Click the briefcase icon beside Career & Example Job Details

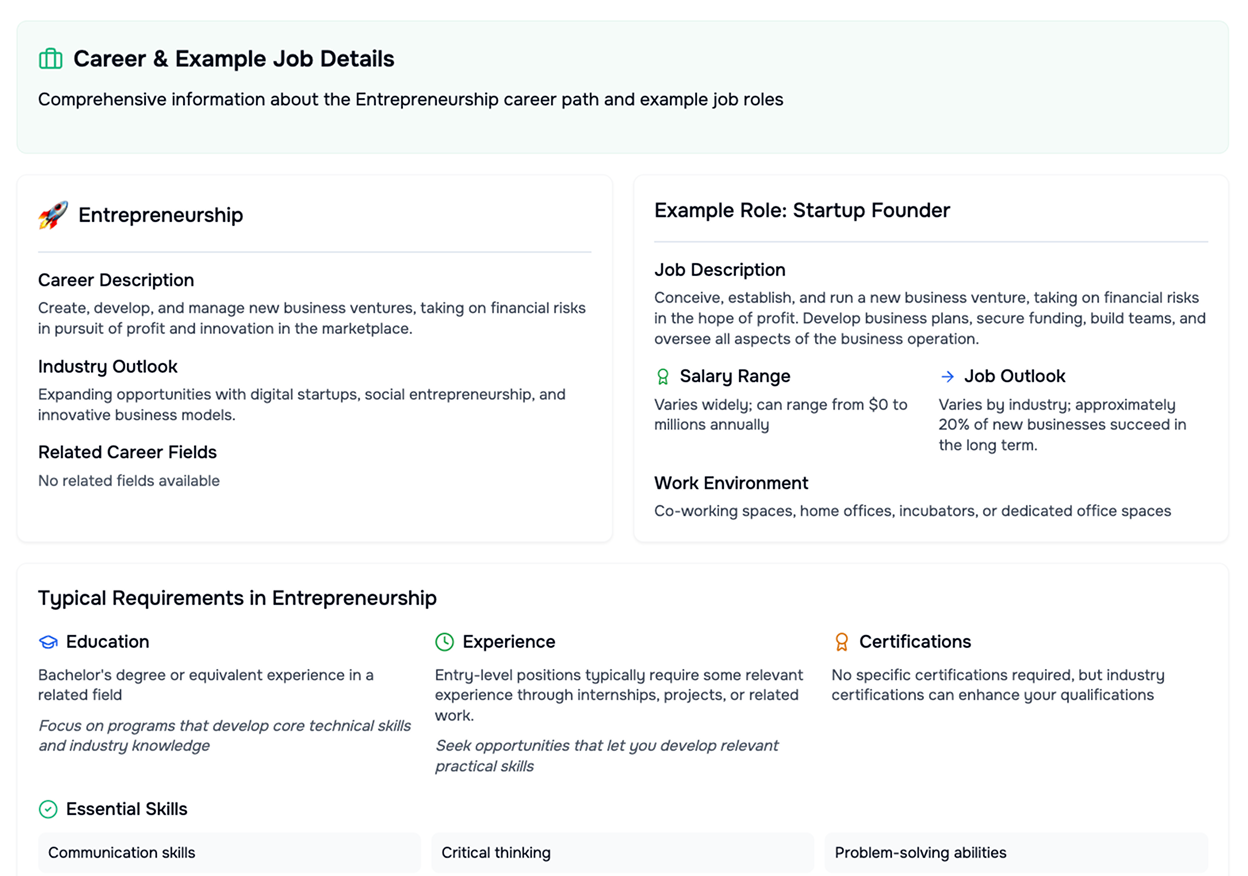[x=50, y=59]
